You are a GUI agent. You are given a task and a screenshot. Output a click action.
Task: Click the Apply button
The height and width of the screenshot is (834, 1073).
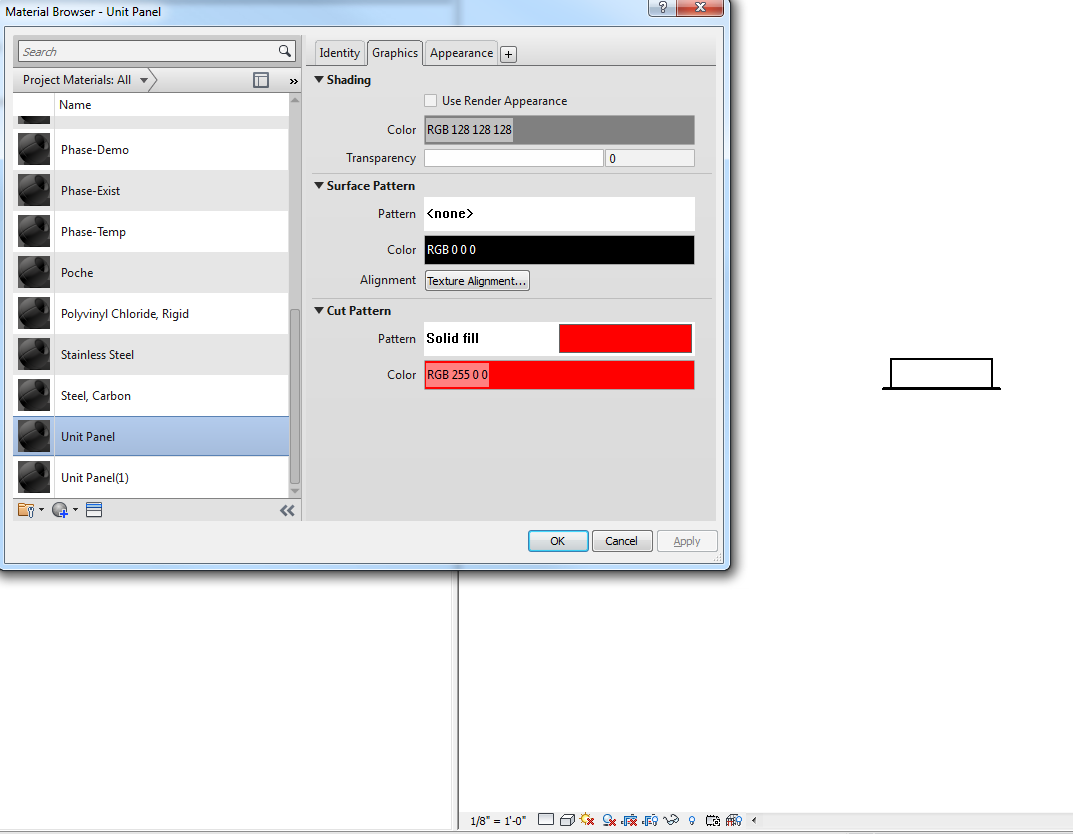pos(687,541)
